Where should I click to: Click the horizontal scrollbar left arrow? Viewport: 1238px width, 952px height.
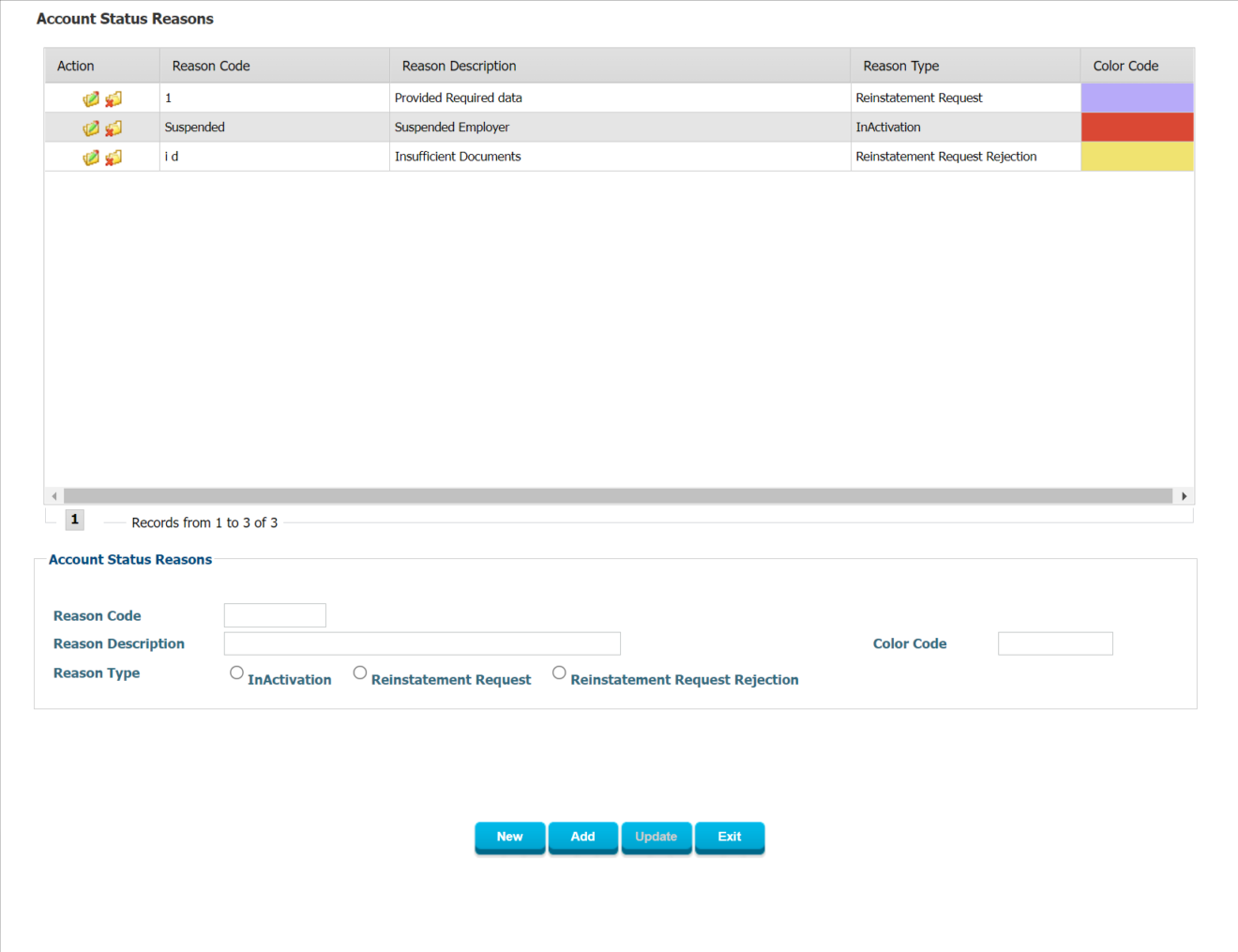click(54, 496)
